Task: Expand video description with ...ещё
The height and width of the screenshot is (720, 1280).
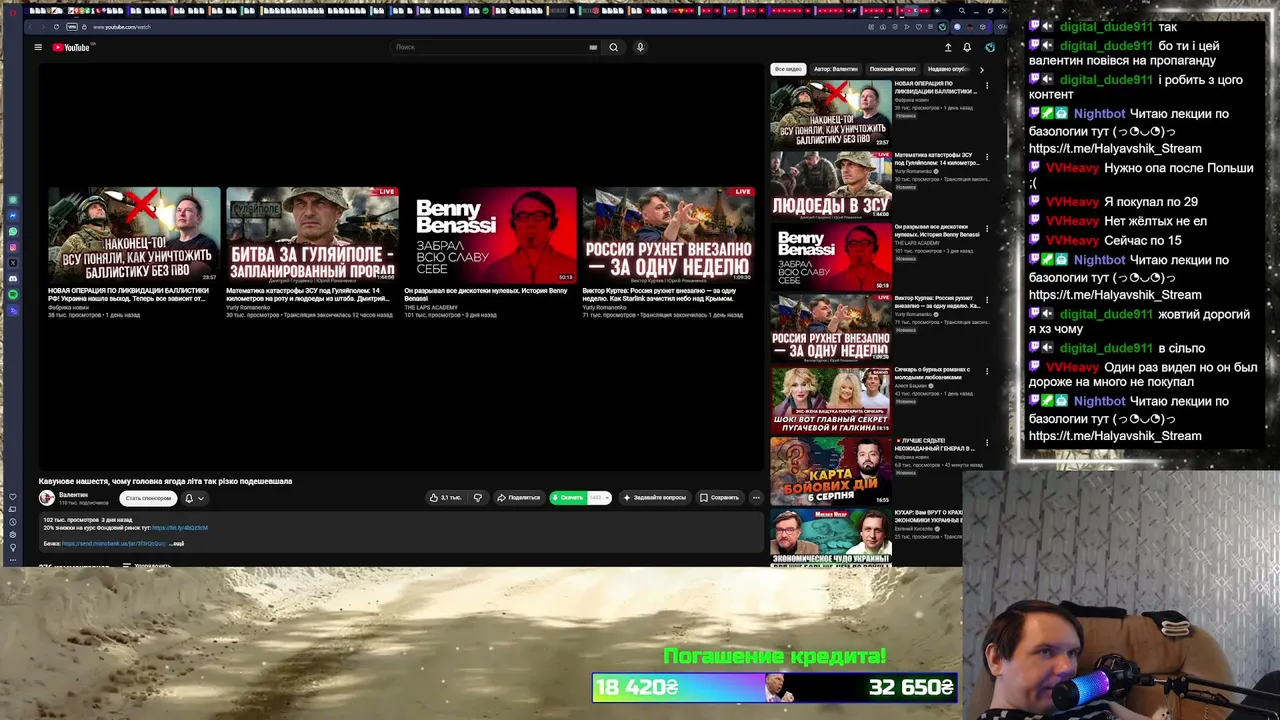Action: (x=177, y=543)
